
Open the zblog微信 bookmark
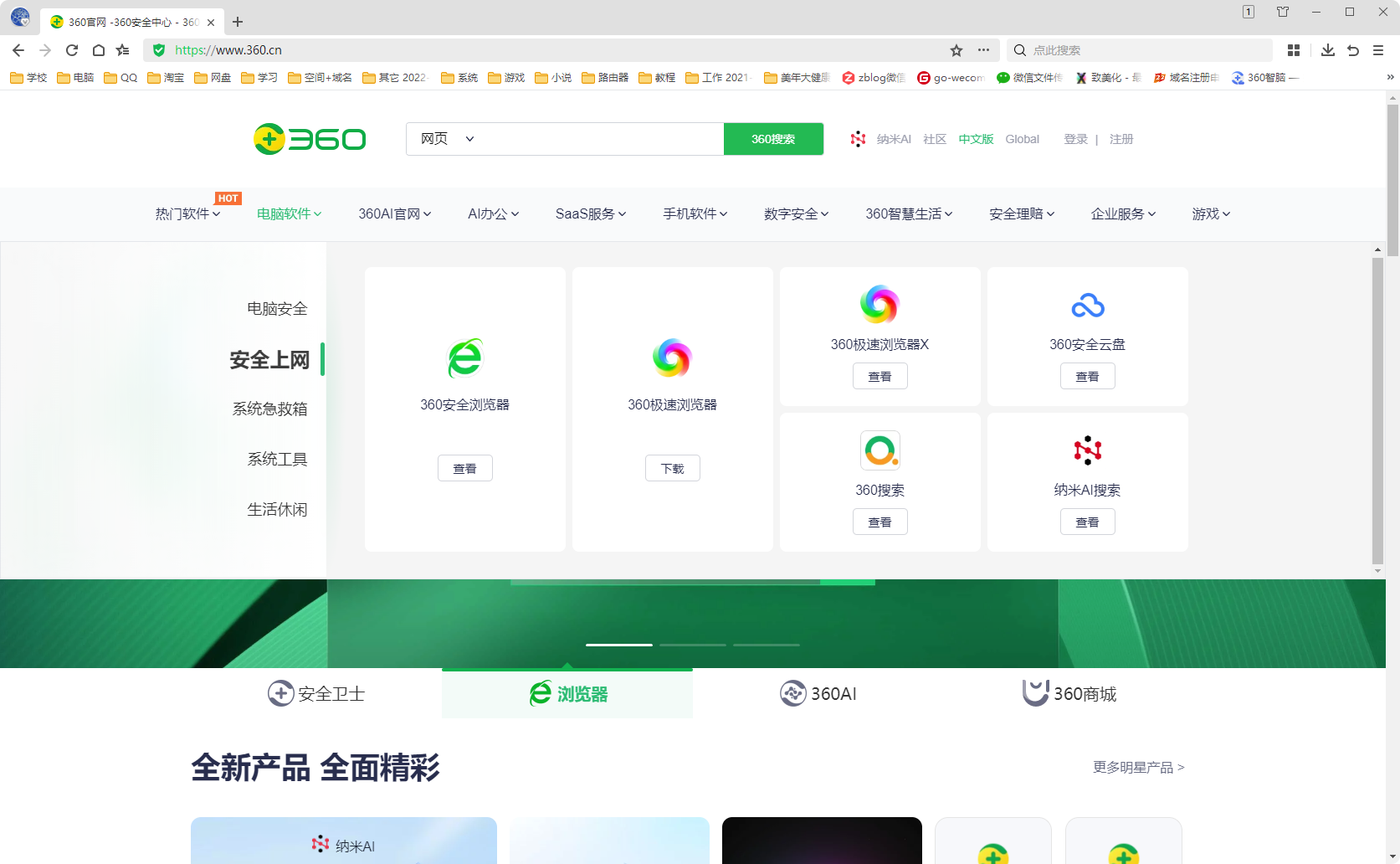(874, 78)
